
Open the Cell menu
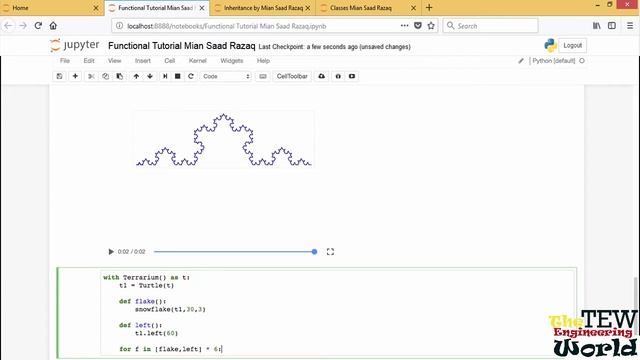(170, 61)
